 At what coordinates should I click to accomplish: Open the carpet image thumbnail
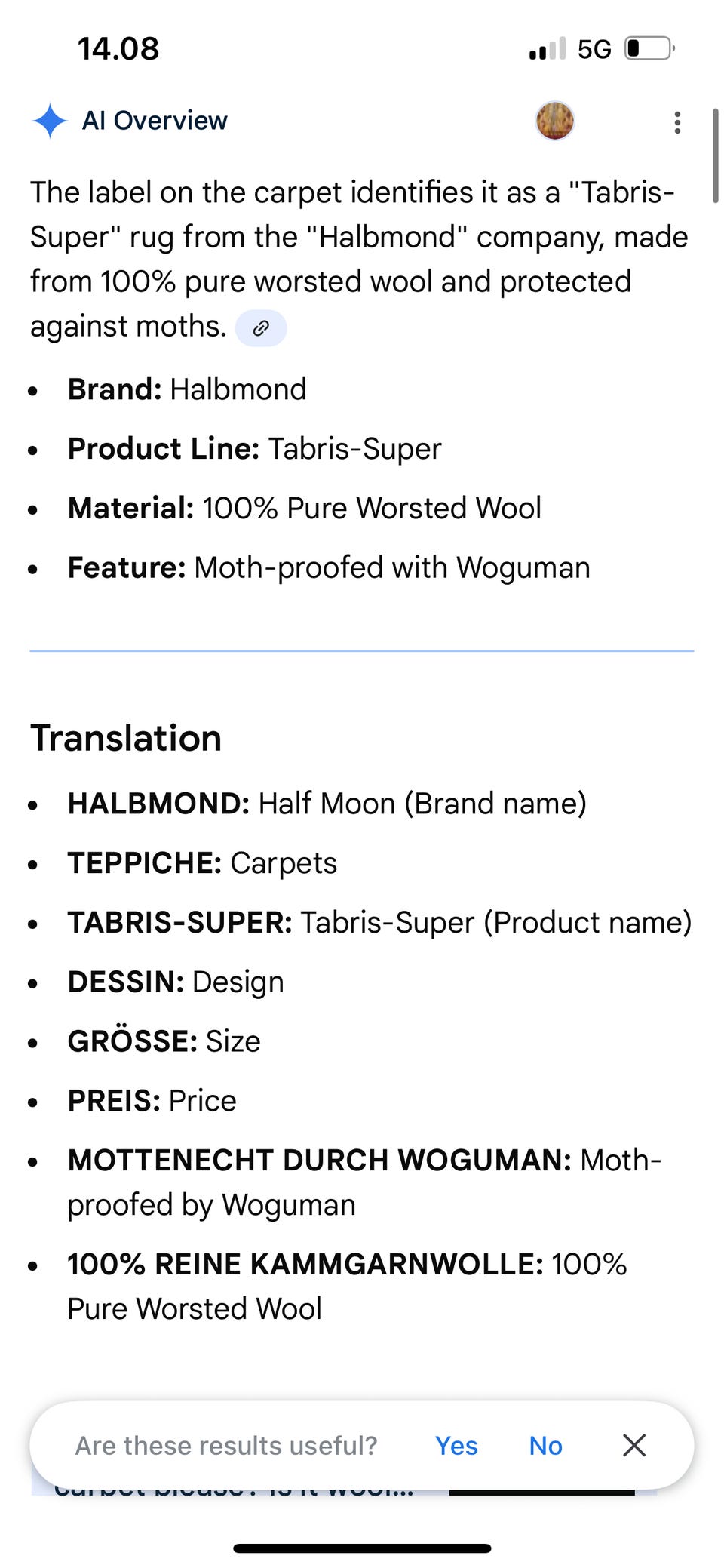555,121
